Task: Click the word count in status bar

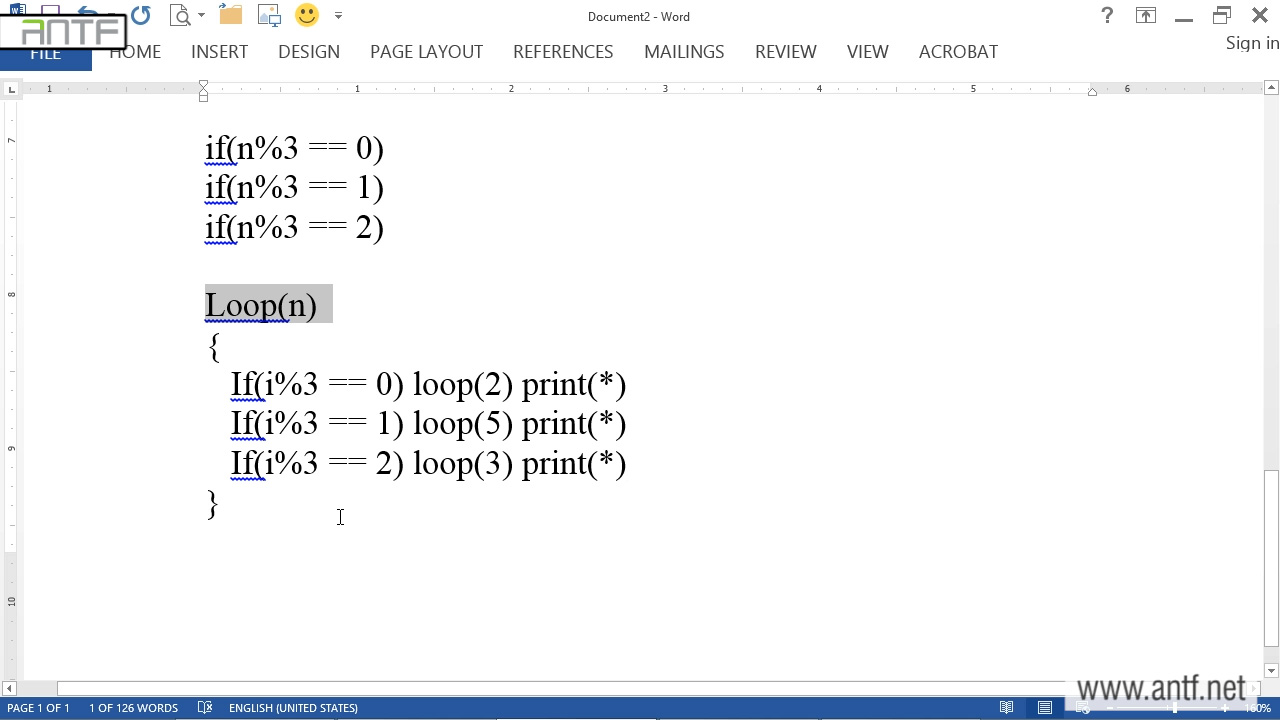Action: pos(133,708)
